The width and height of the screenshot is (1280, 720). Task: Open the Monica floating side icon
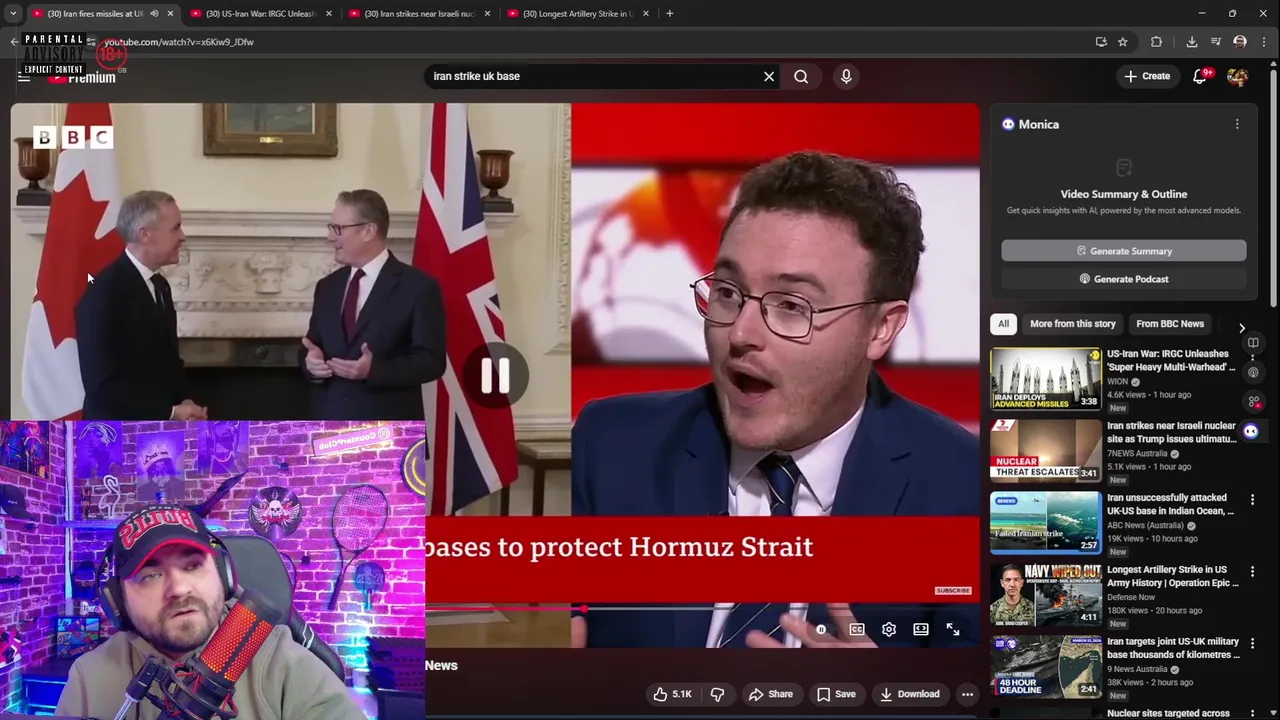tap(1251, 431)
